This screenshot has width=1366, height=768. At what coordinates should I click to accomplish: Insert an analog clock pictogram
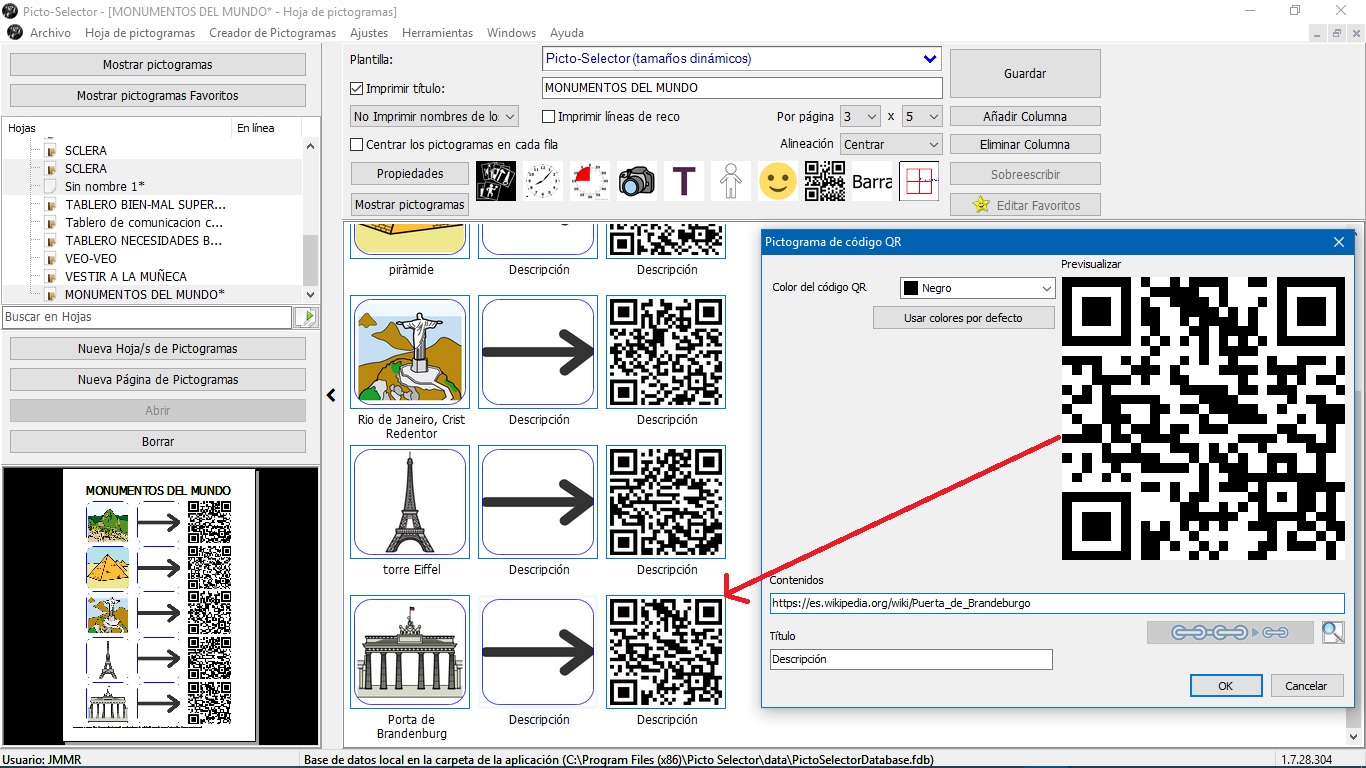coord(542,181)
